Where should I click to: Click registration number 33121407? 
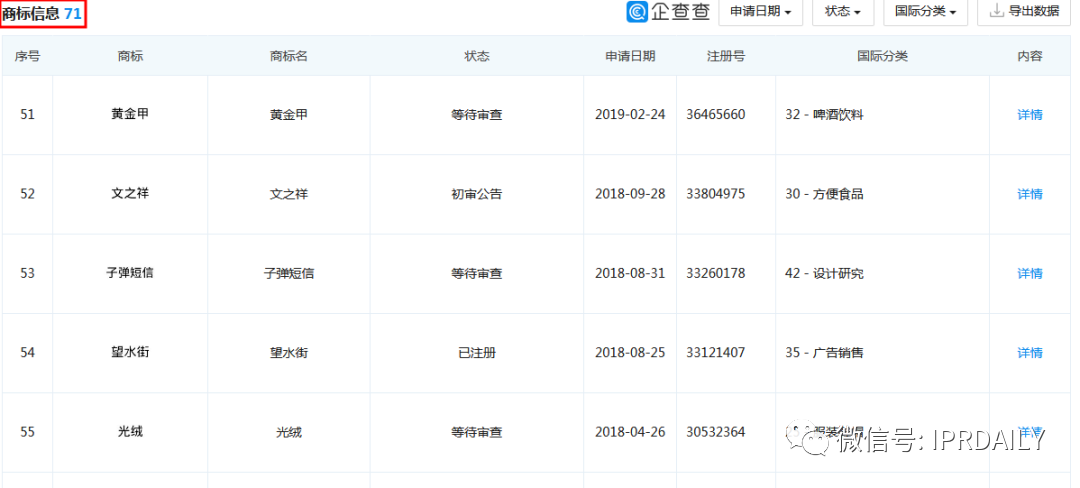(716, 352)
